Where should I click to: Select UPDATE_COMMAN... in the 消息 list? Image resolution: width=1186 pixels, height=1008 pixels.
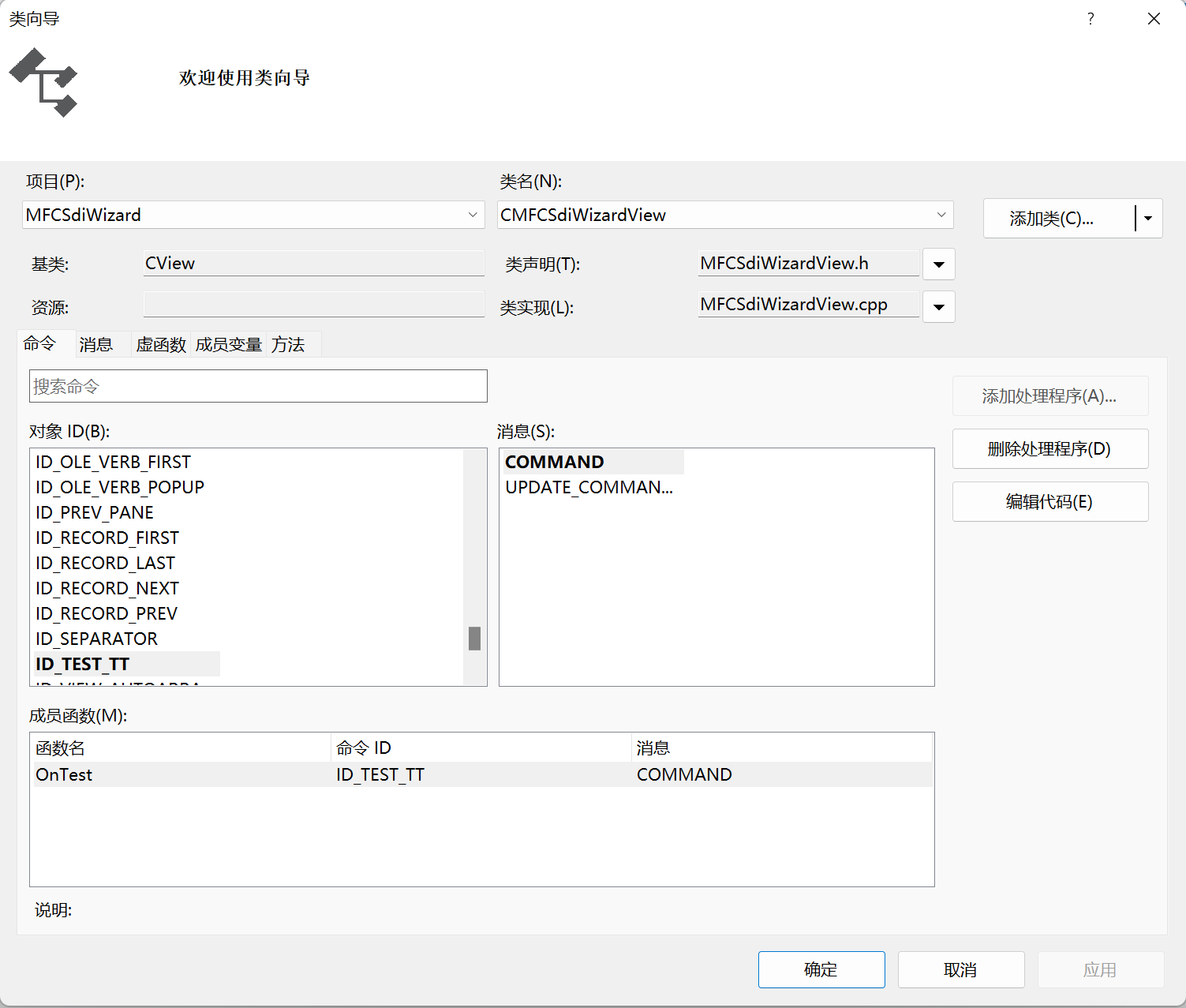tap(589, 487)
